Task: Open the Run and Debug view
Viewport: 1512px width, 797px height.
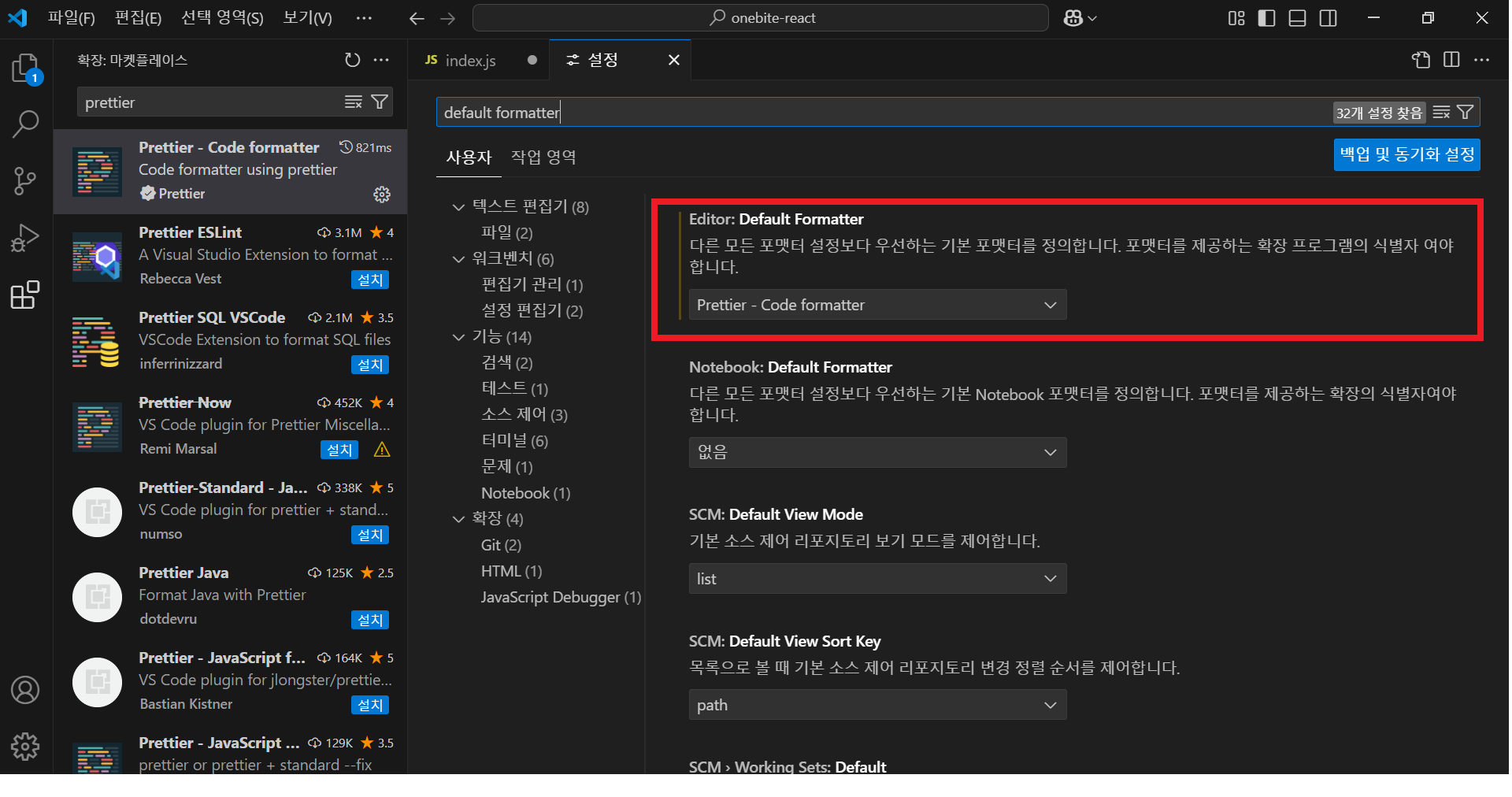Action: tap(26, 238)
